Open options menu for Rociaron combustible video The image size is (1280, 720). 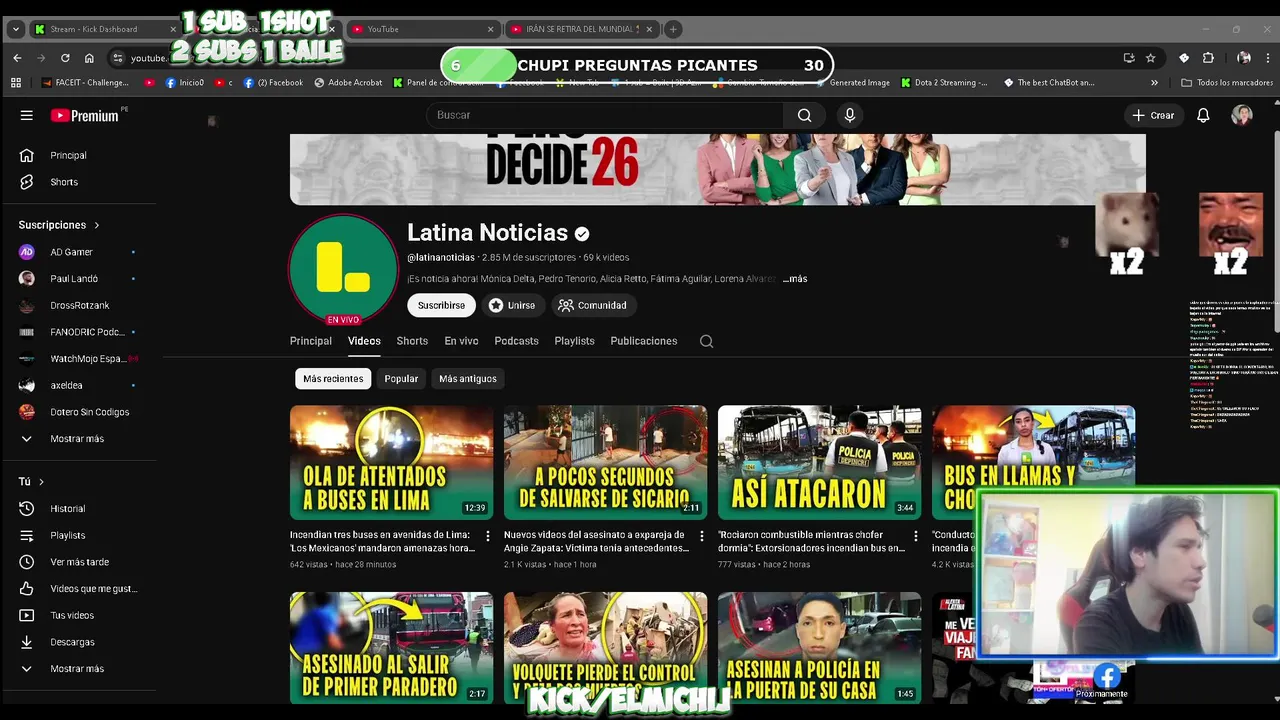point(915,536)
